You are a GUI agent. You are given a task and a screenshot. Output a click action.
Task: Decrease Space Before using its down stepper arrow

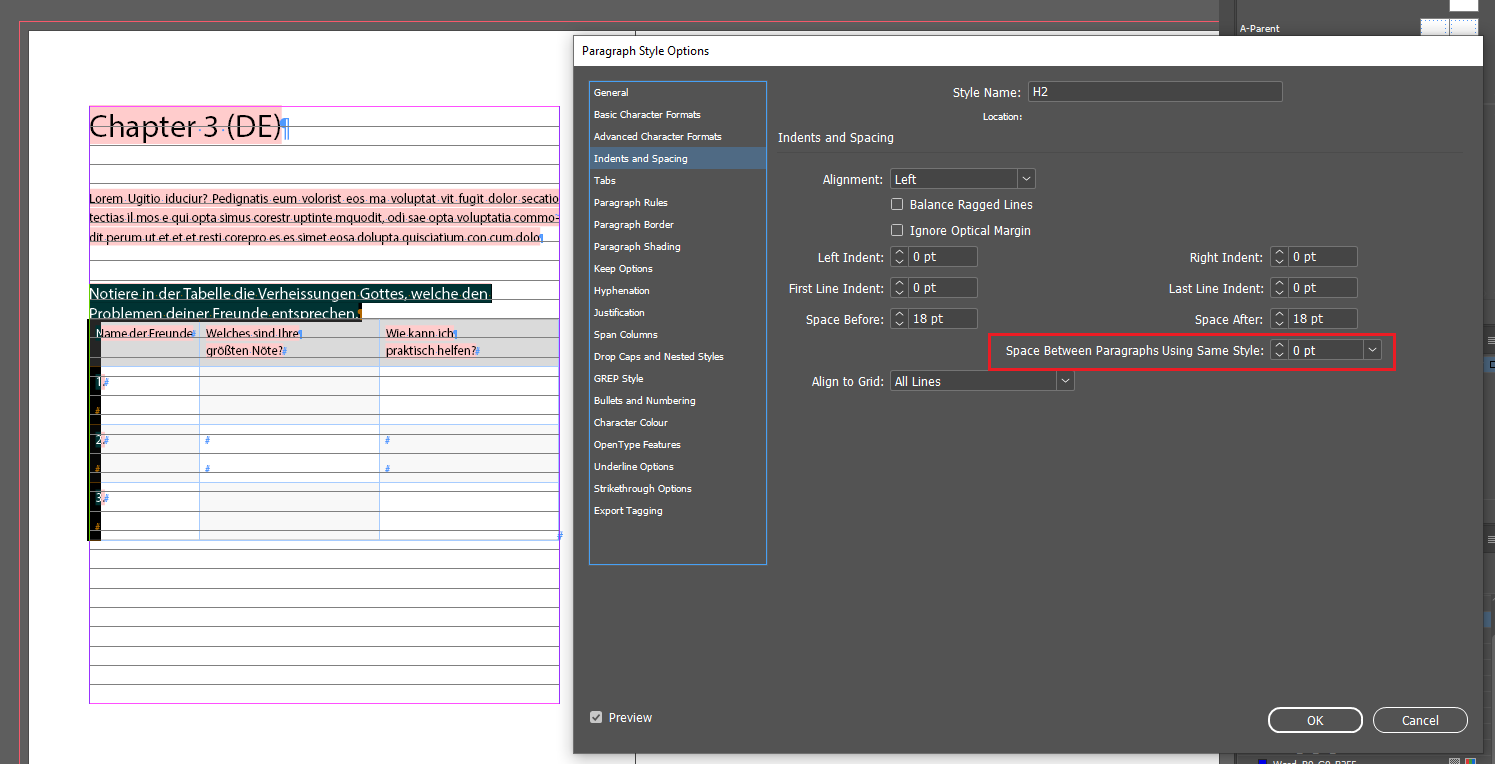pos(898,322)
